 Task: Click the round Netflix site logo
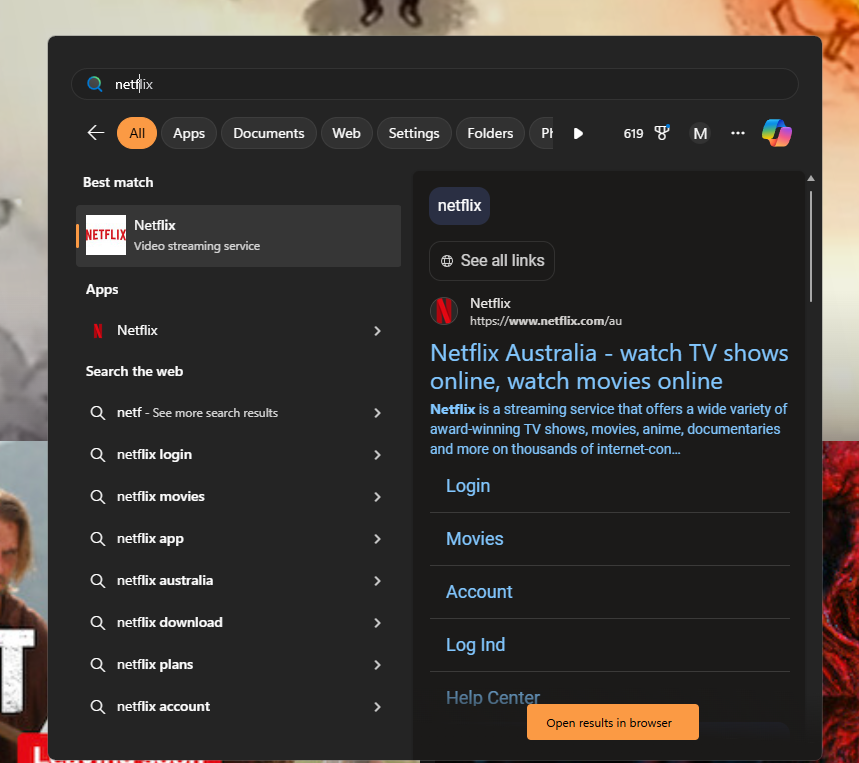point(444,311)
